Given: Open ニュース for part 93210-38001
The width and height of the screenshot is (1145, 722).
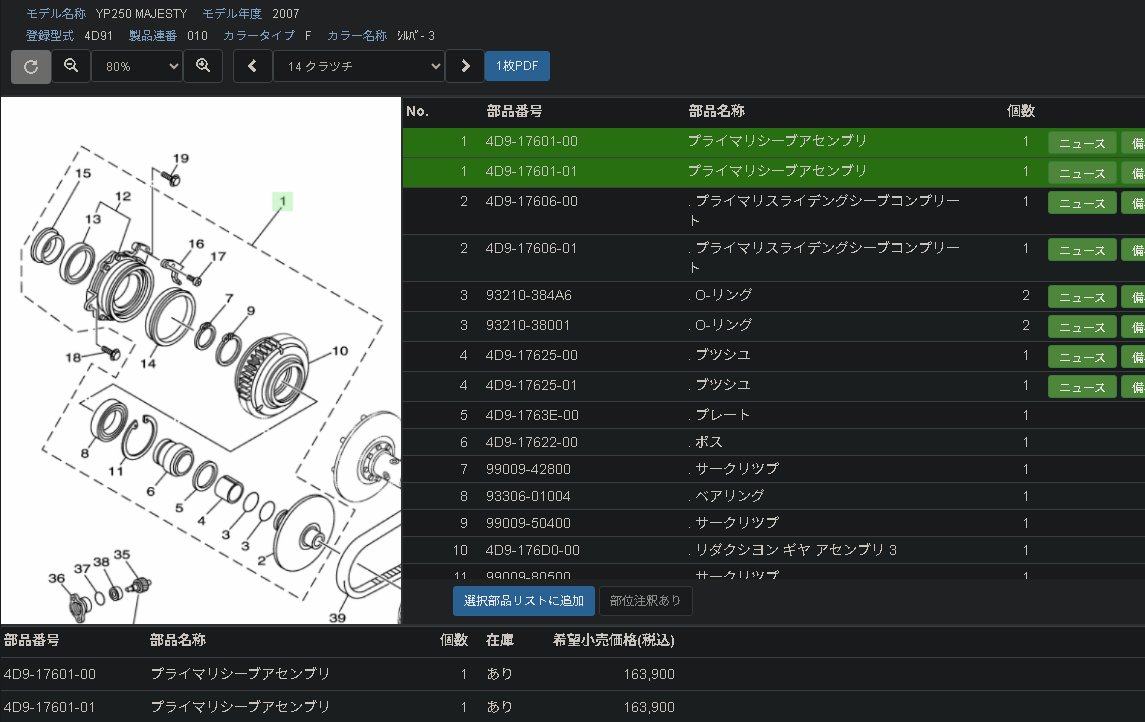Looking at the screenshot, I should coord(1082,327).
